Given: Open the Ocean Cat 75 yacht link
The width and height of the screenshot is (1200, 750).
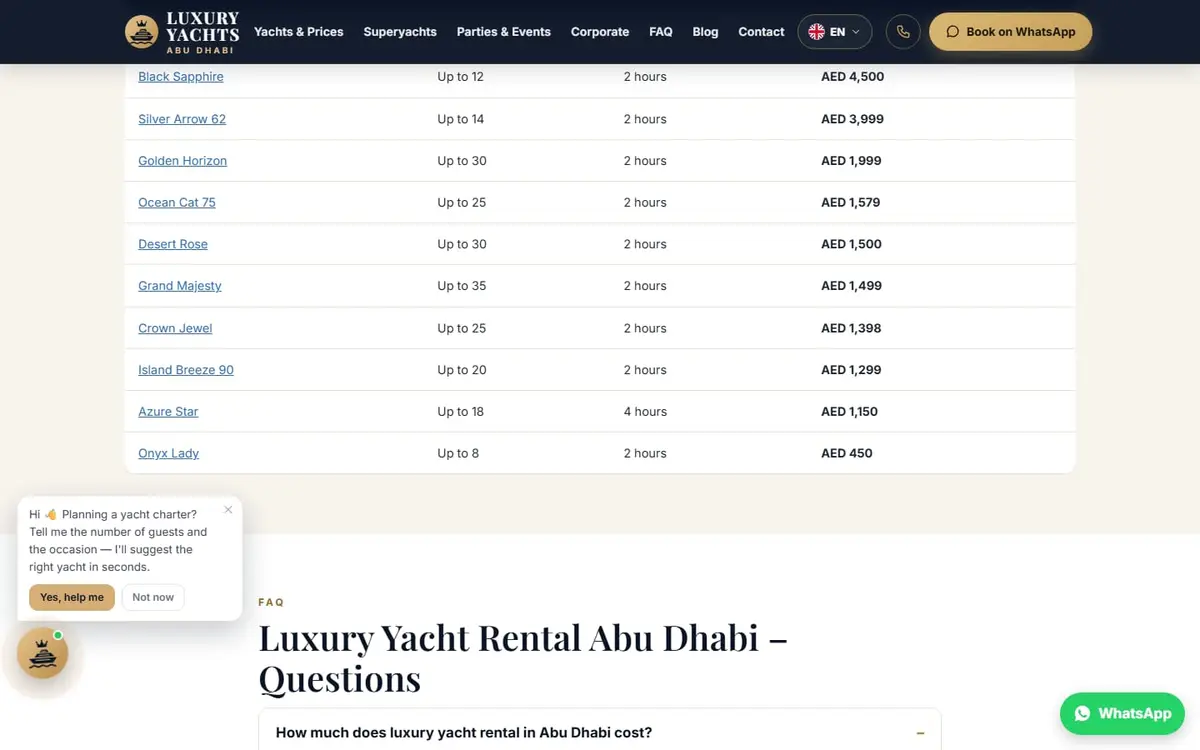Looking at the screenshot, I should click(177, 202).
